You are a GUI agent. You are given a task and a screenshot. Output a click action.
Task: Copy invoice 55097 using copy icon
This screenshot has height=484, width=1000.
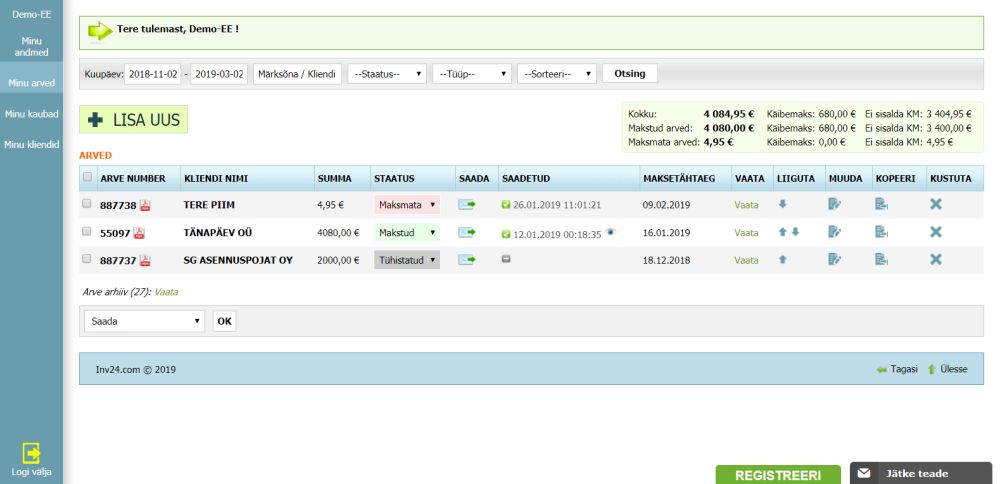click(x=881, y=232)
